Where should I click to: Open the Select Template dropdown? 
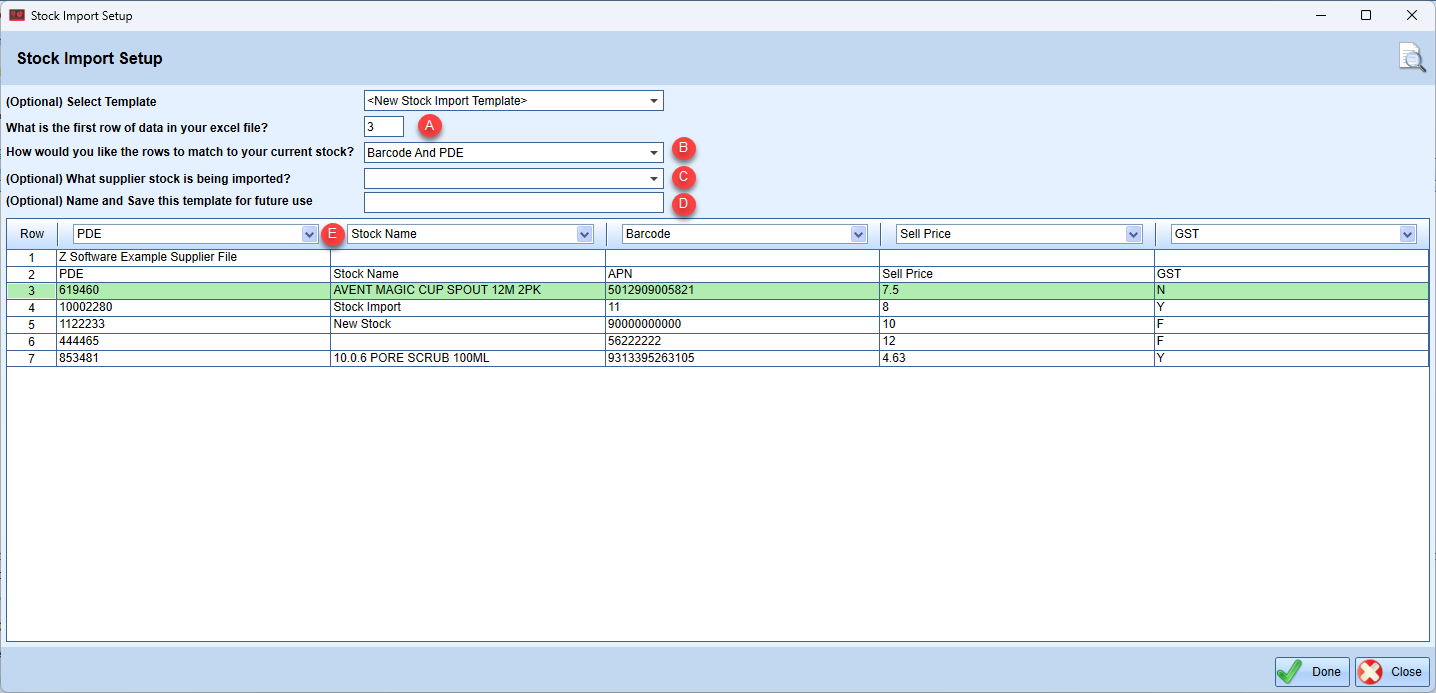click(654, 101)
